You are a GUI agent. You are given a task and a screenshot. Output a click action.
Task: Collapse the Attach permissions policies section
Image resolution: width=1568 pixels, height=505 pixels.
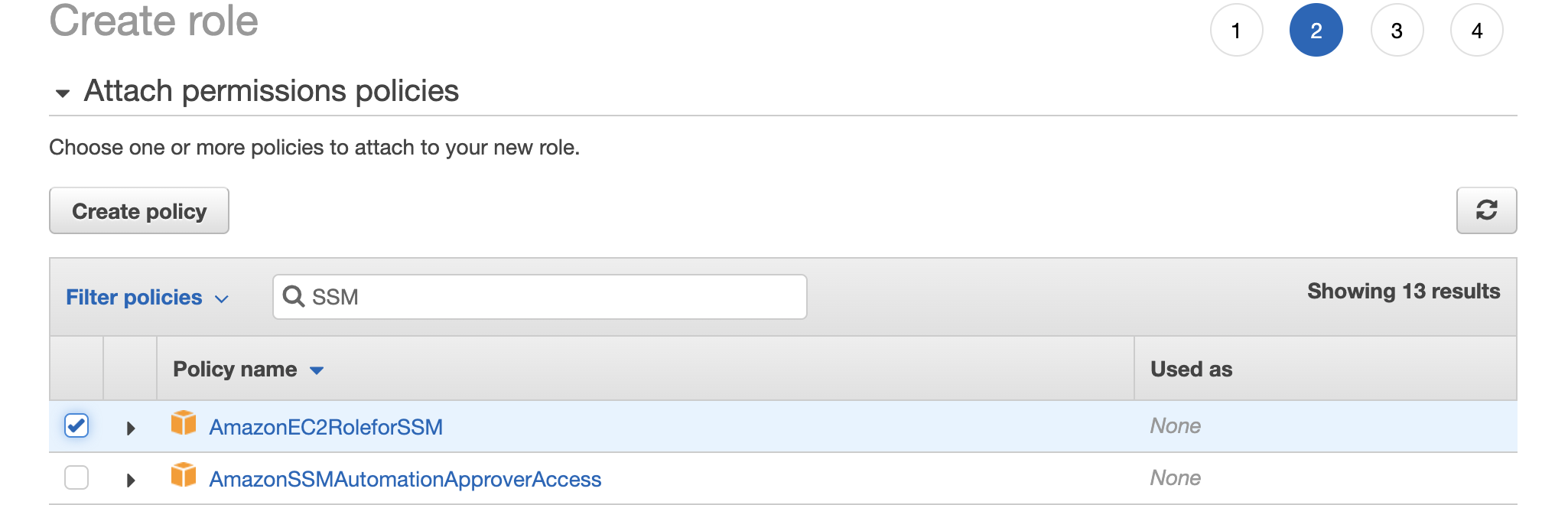pos(63,93)
